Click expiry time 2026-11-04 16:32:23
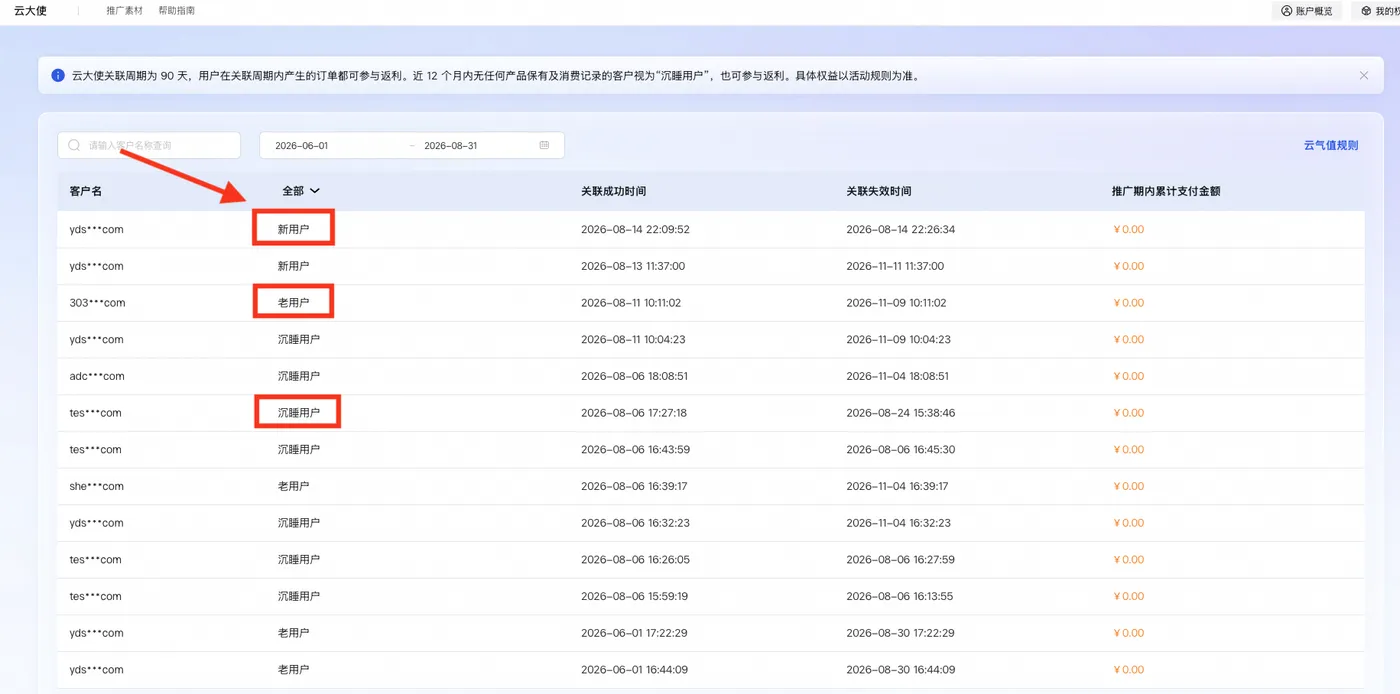The image size is (1400, 694). tap(898, 523)
